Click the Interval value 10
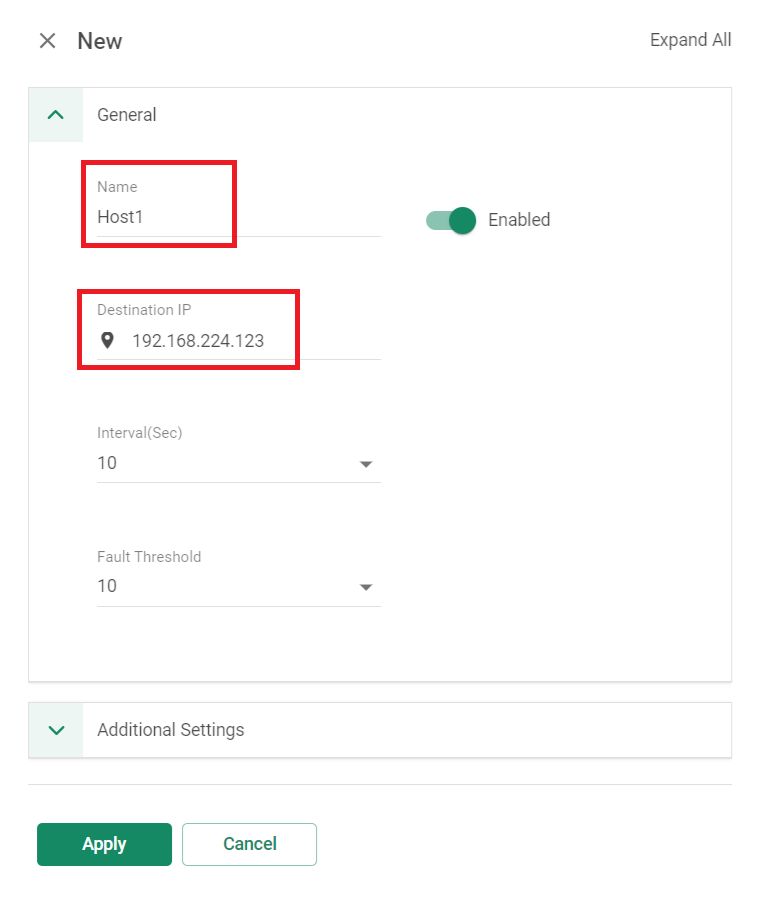The height and width of the screenshot is (915, 764). 107,463
